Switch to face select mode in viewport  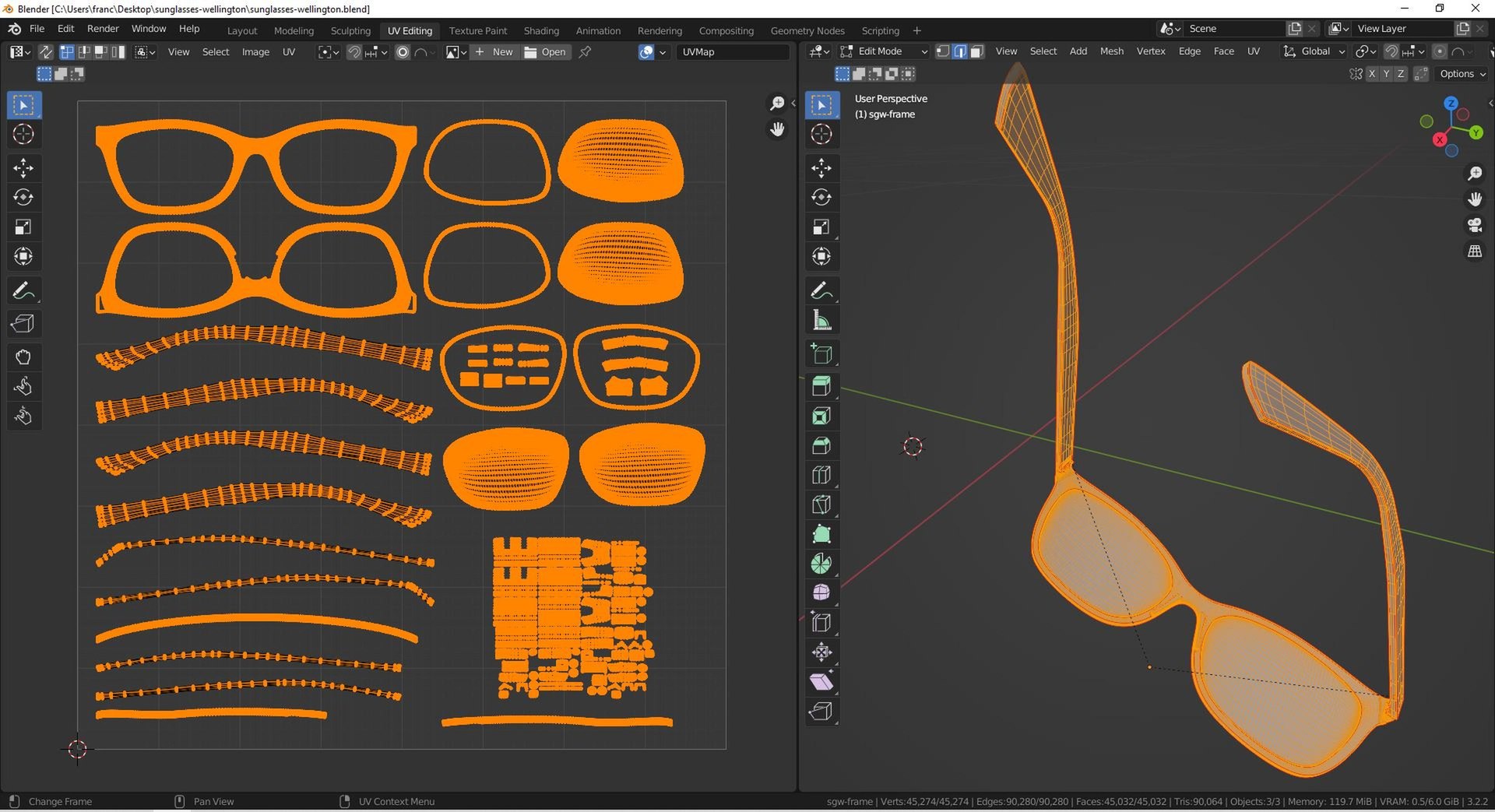point(977,51)
